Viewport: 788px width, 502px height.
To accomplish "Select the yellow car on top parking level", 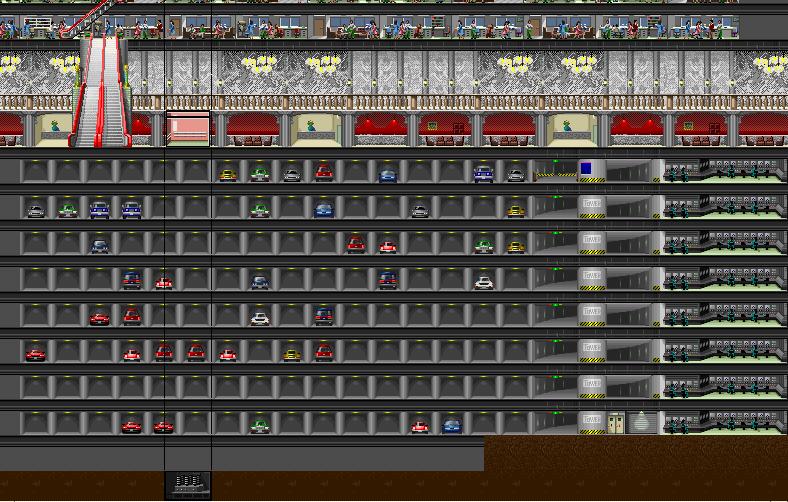I will [228, 175].
